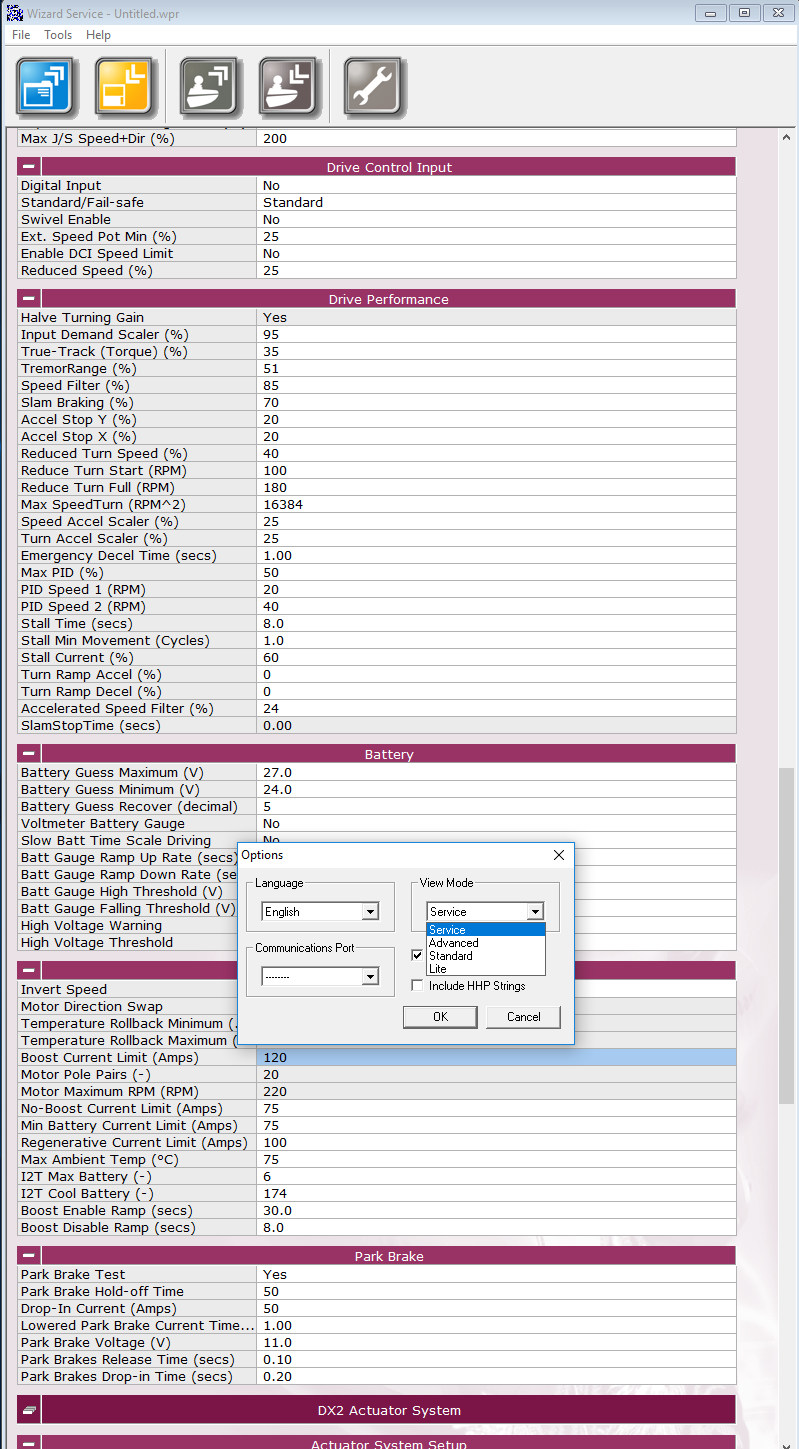799x1449 pixels.
Task: Click wheelchair icon with down-left arrows
Action: (x=290, y=86)
